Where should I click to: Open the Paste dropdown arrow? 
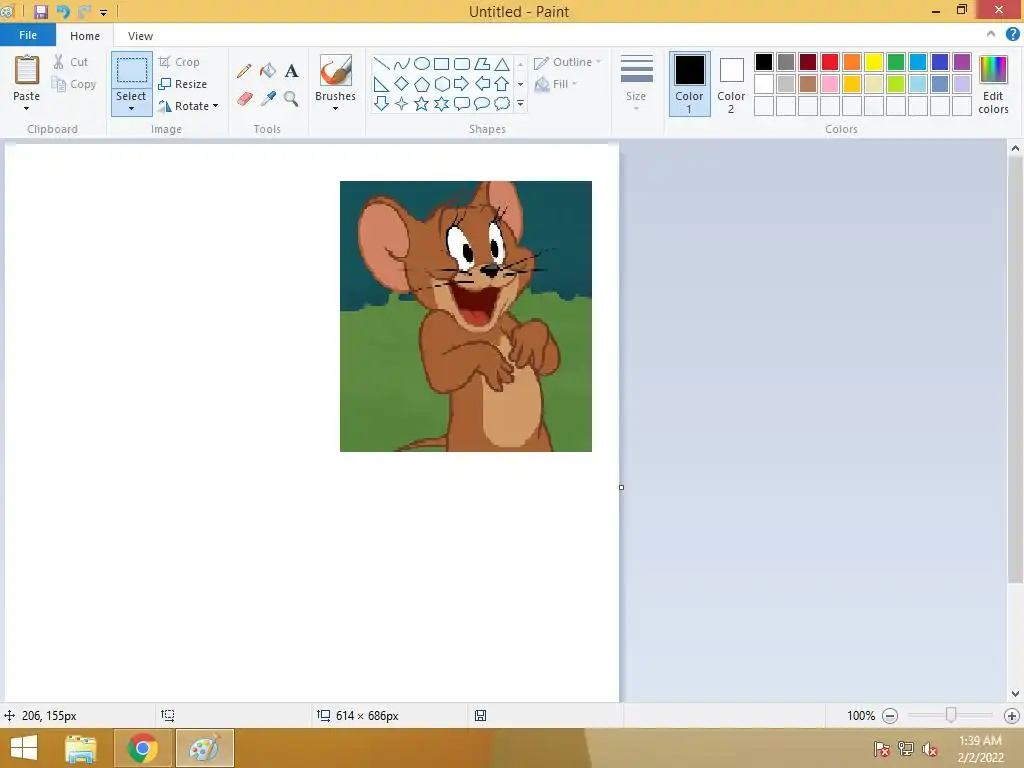tap(26, 108)
